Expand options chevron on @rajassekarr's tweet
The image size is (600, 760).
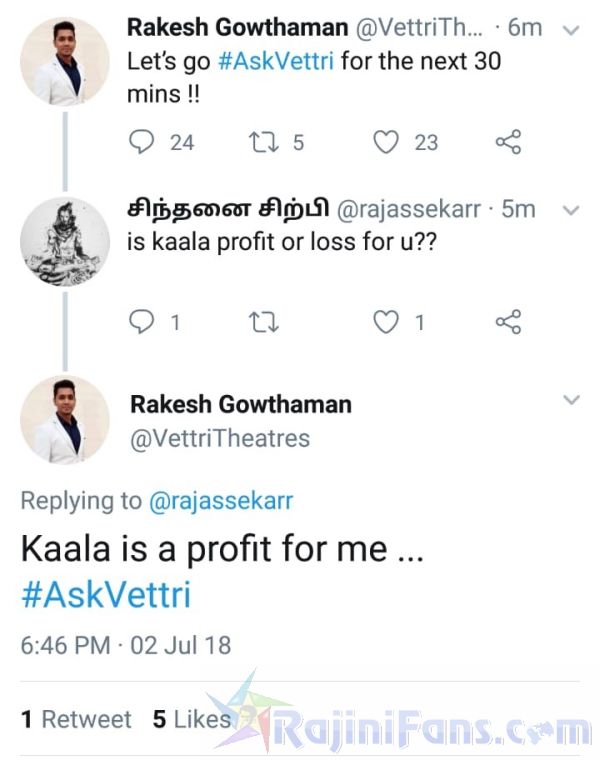coord(572,211)
